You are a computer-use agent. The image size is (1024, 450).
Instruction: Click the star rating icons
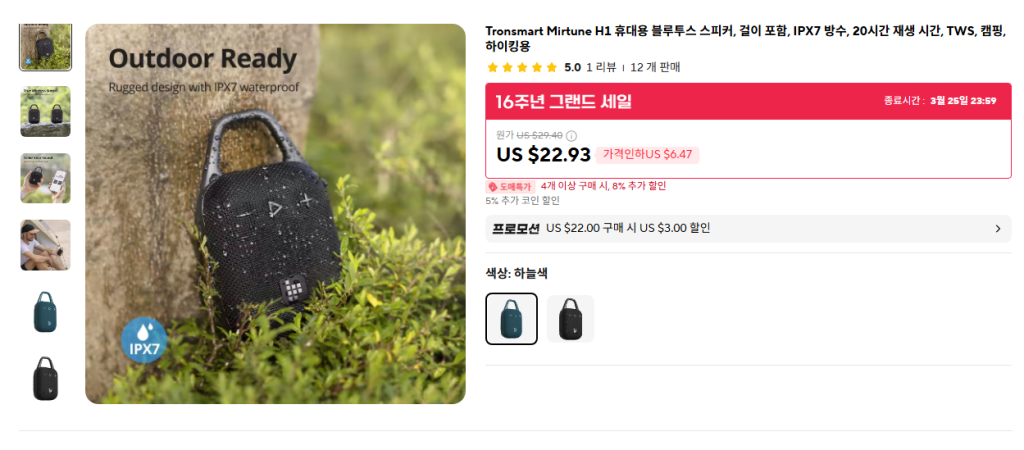[x=522, y=68]
